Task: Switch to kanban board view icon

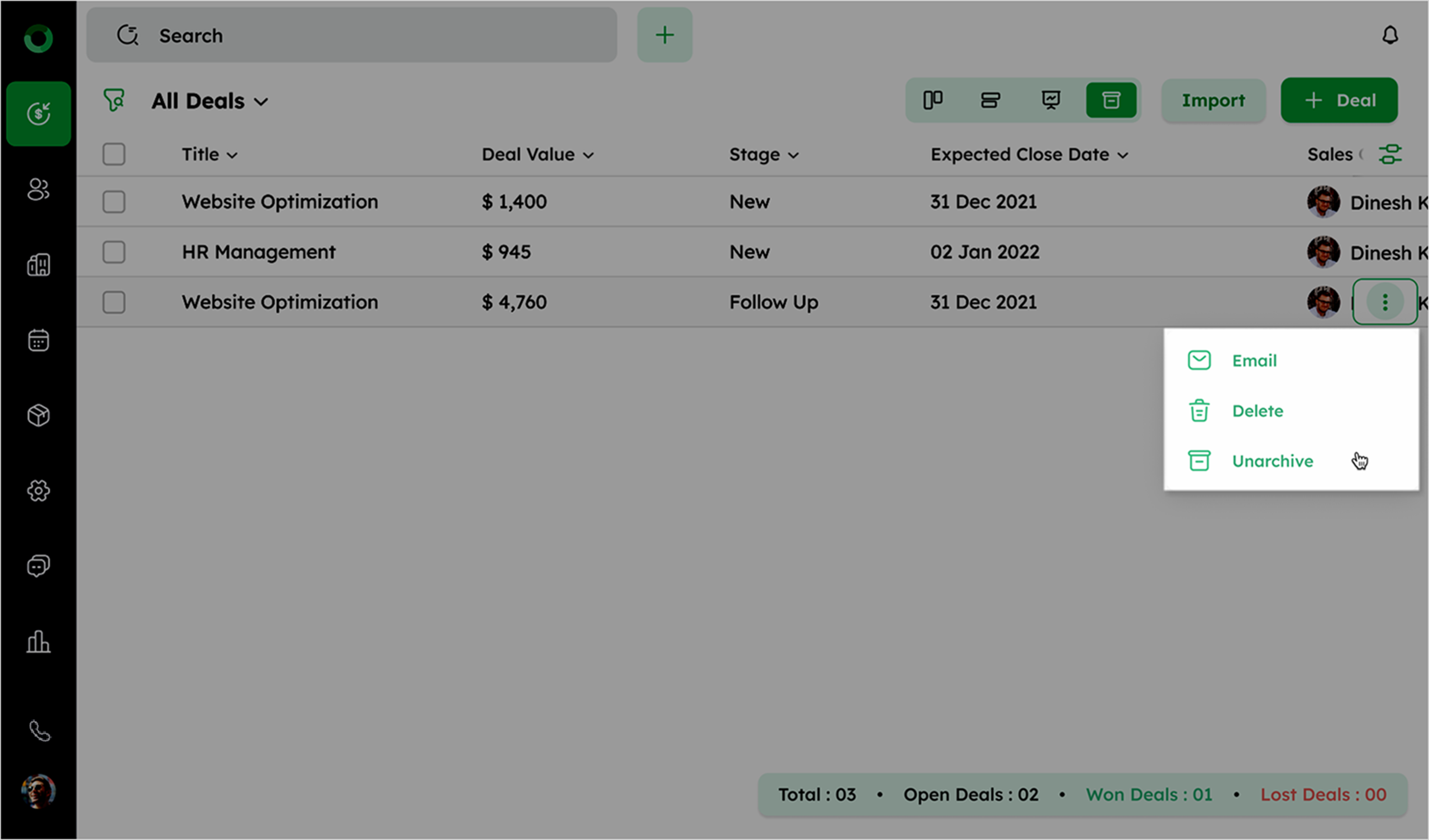Action: pos(933,100)
